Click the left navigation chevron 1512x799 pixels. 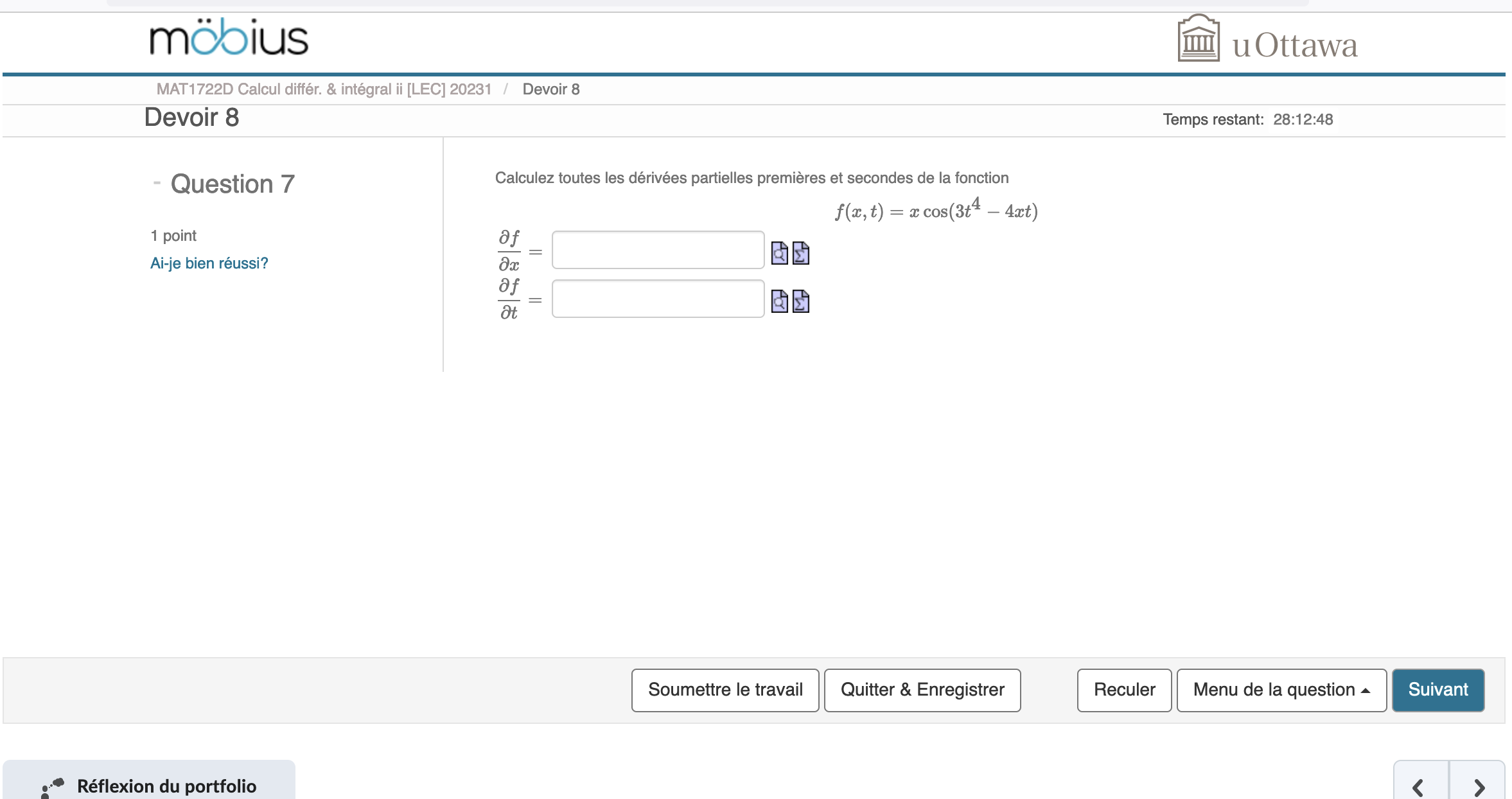click(1418, 786)
